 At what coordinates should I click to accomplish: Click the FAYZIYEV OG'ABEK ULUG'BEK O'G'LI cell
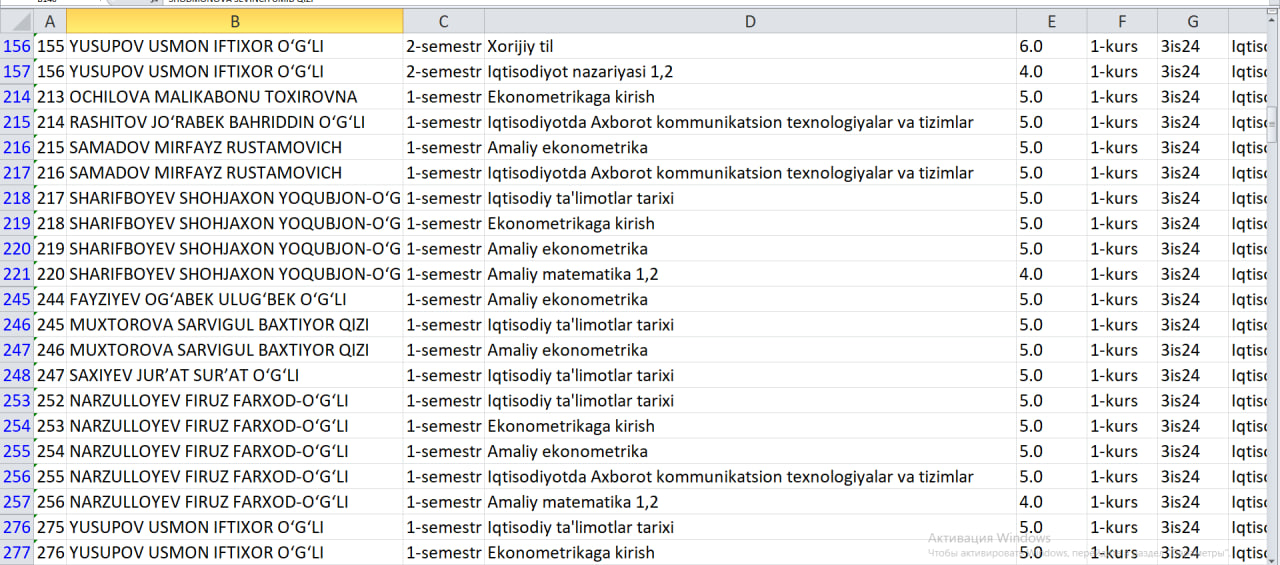(x=235, y=299)
